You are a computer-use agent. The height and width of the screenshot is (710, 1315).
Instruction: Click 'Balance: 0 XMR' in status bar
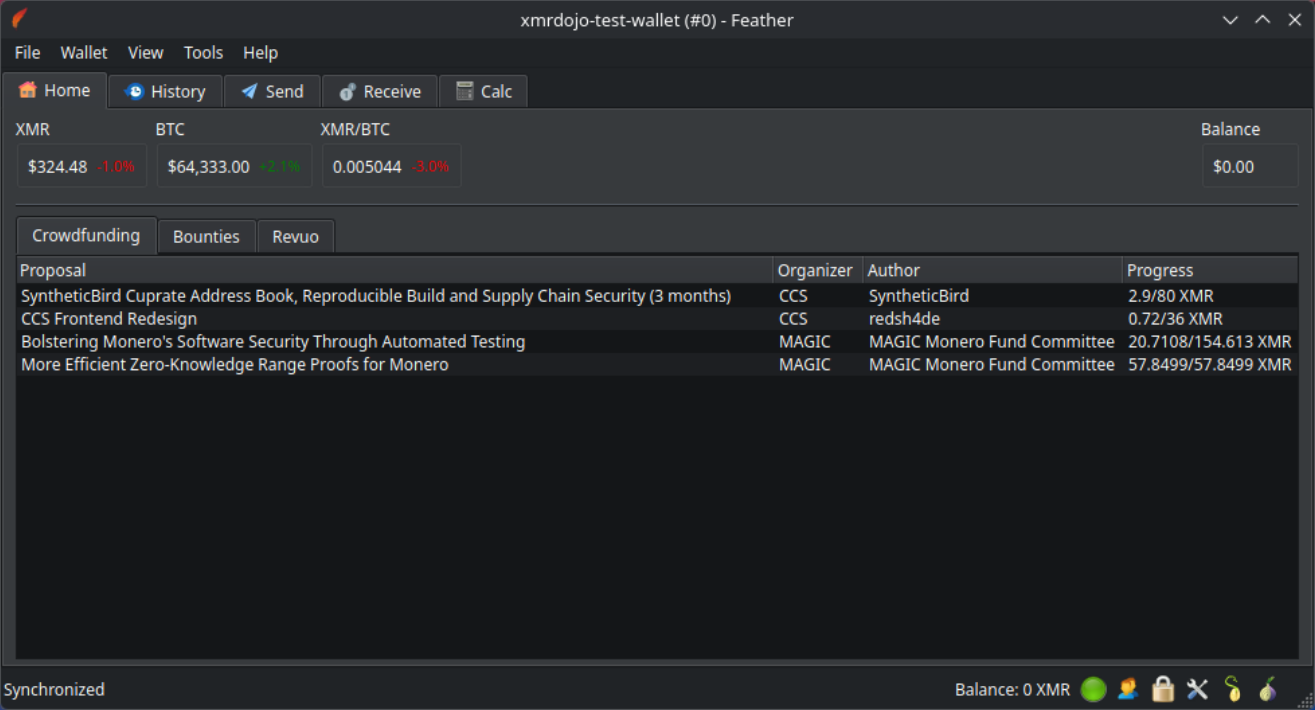(x=1012, y=690)
